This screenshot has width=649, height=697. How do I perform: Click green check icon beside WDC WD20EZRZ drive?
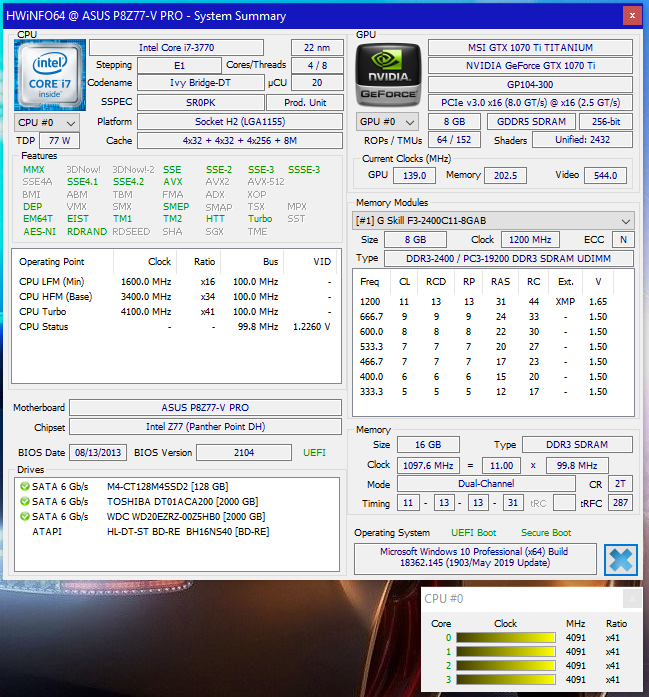(x=25, y=517)
